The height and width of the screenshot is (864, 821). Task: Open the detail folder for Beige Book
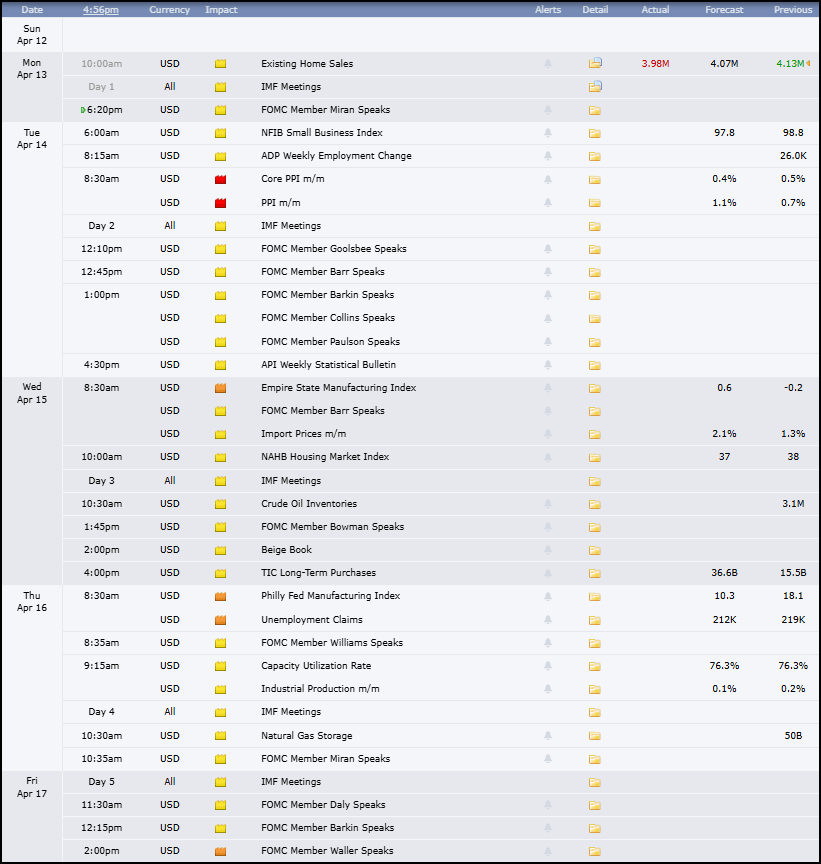coord(595,550)
